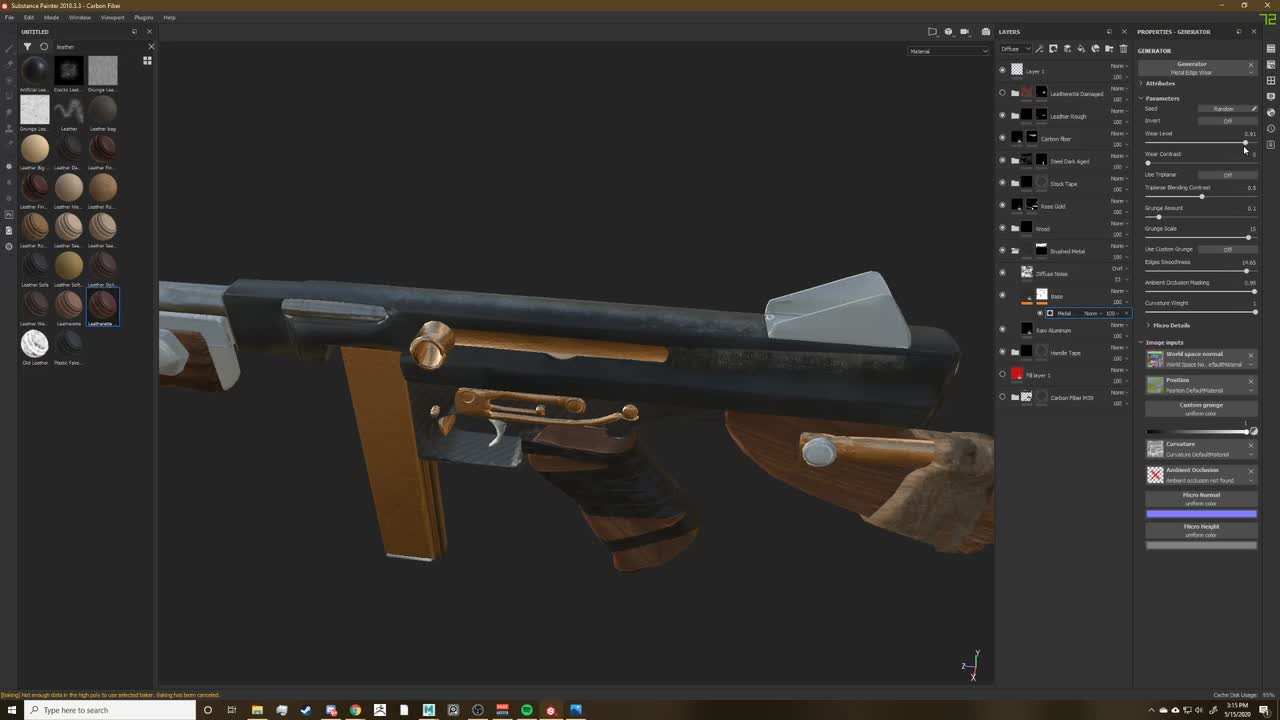1280x720 pixels.
Task: Toggle visibility of the Leatherette Damaged layer
Action: 1002,93
